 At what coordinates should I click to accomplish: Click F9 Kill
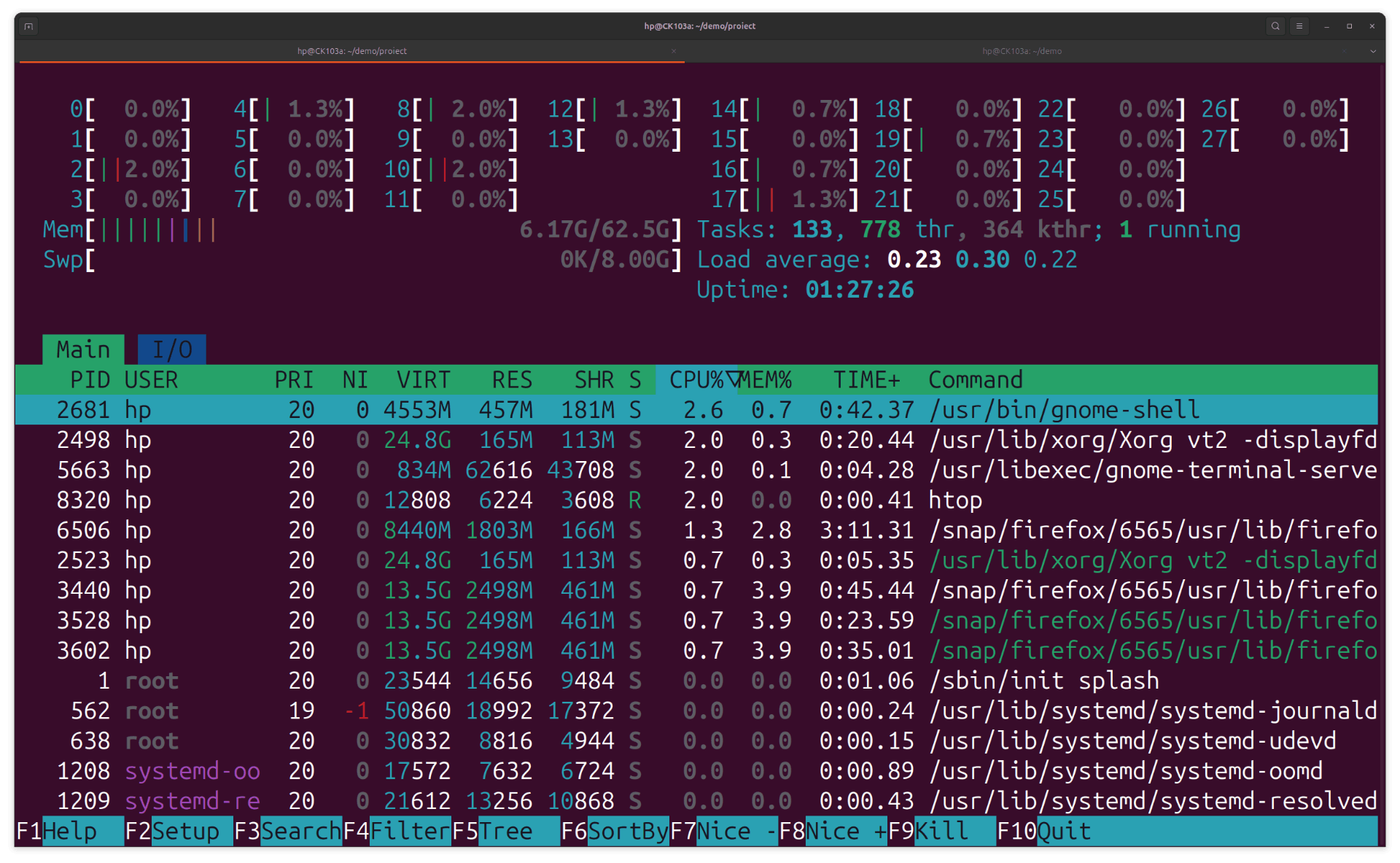tap(941, 831)
